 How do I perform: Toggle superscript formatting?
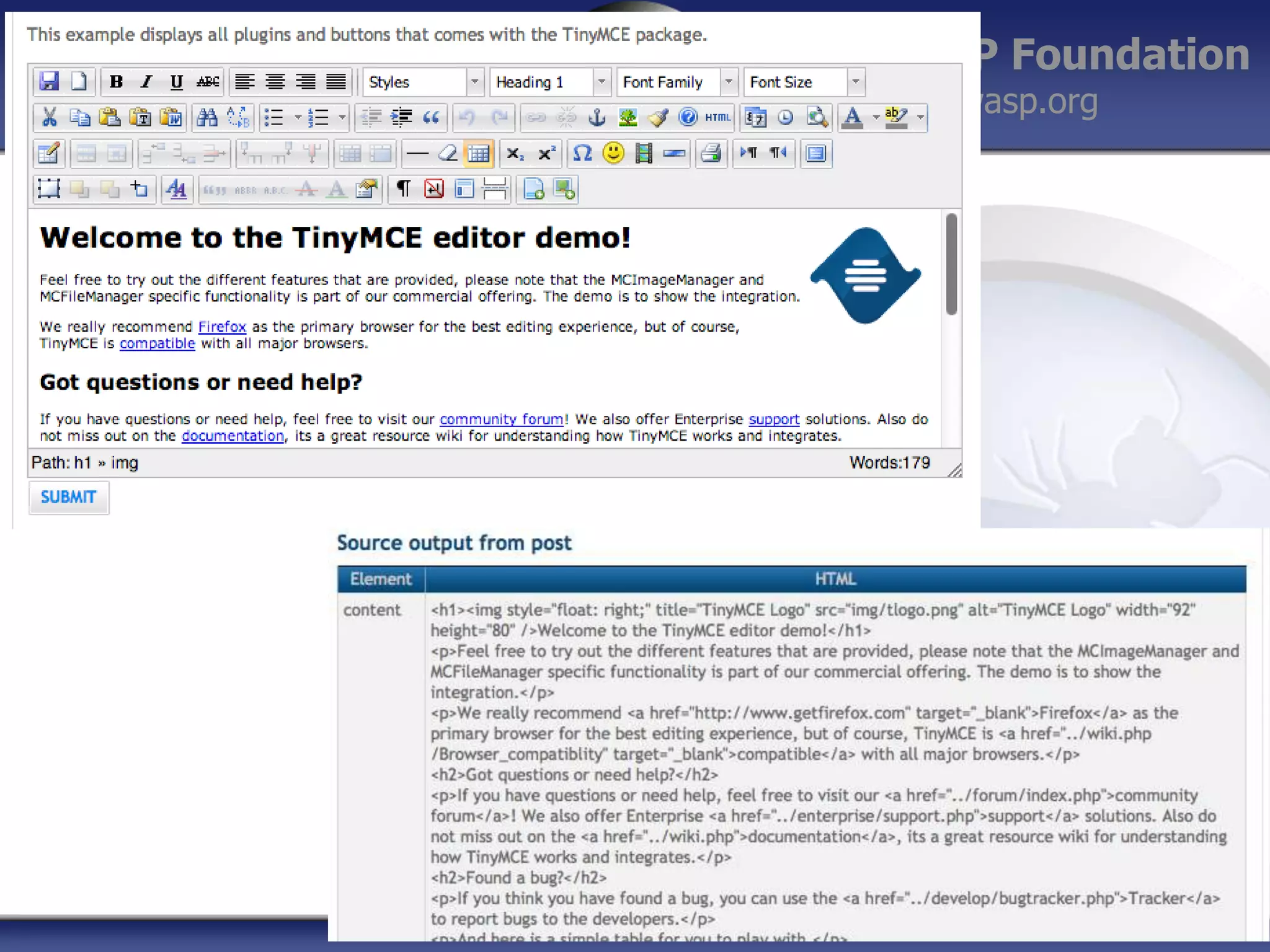tap(546, 153)
